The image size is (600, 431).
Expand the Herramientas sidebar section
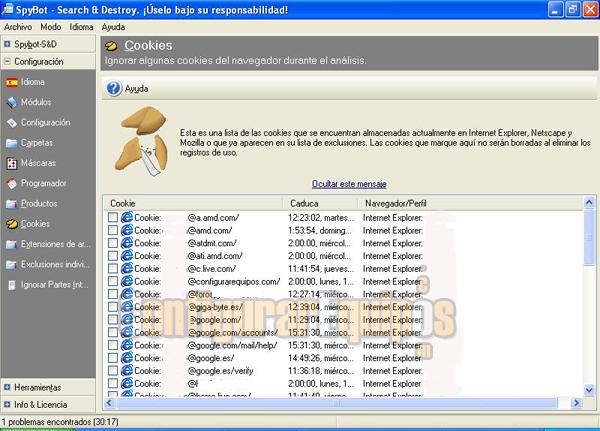(x=7, y=387)
